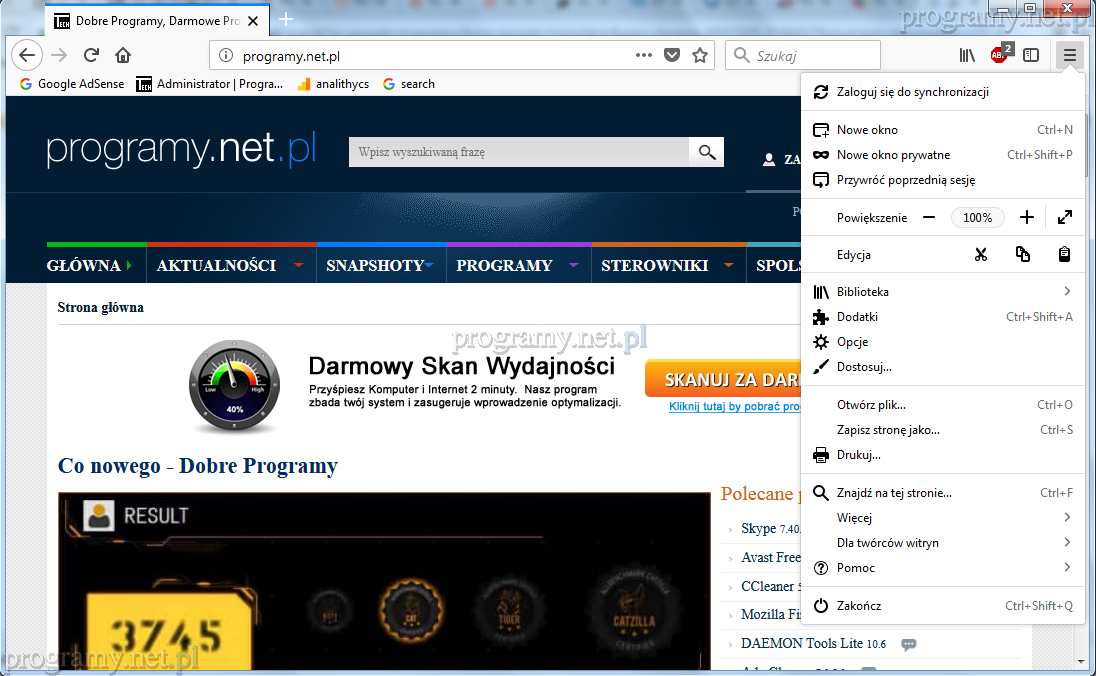Click Google AdSense bookmark
This screenshot has width=1096, height=676.
pos(72,84)
